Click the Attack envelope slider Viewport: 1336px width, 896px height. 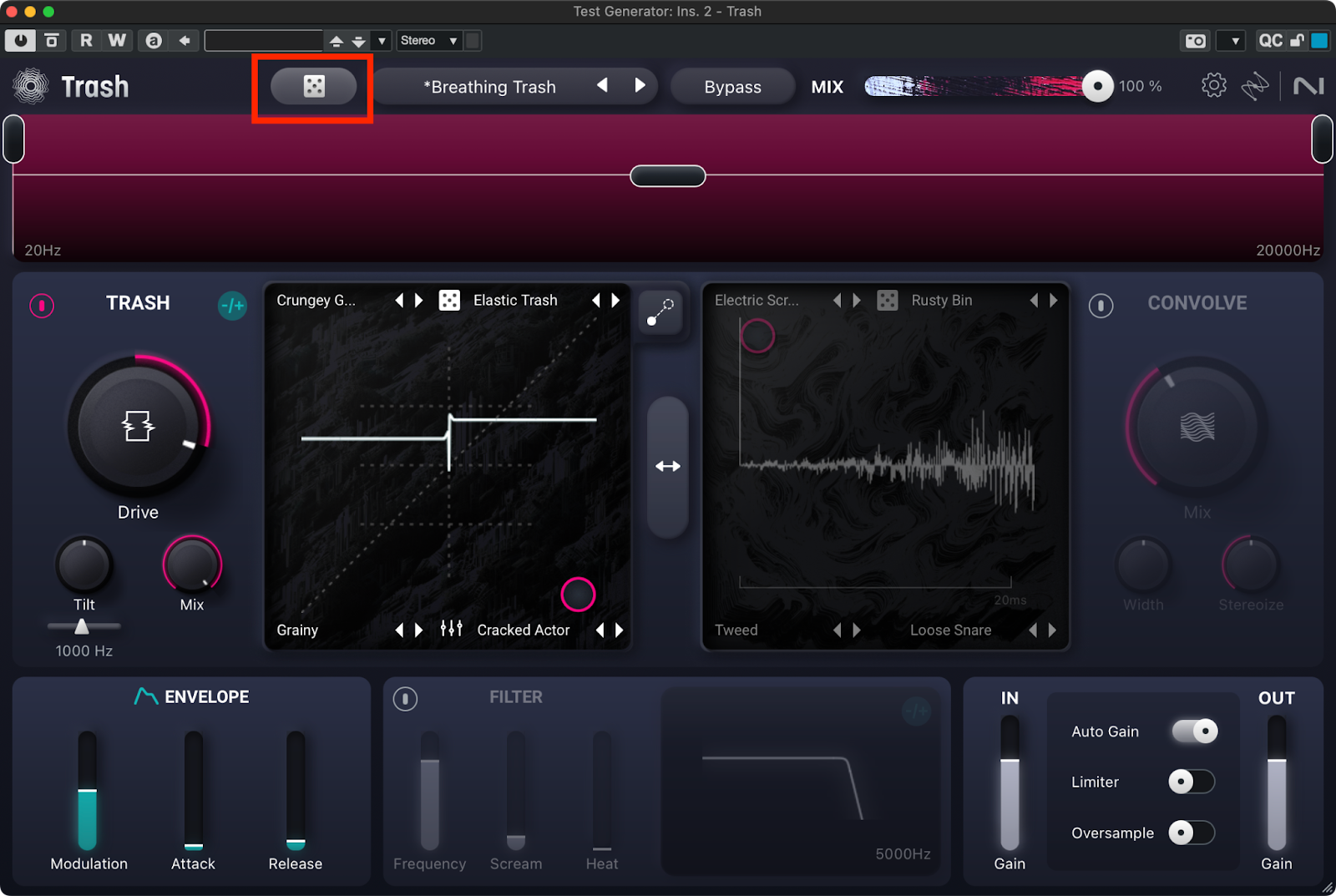[193, 790]
